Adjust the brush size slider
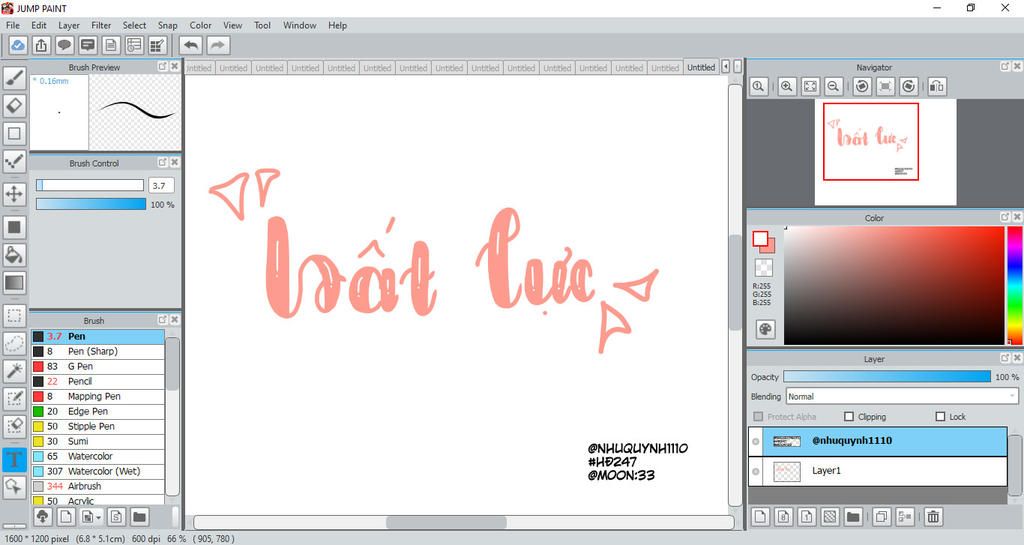The width and height of the screenshot is (1024, 545). [x=90, y=185]
